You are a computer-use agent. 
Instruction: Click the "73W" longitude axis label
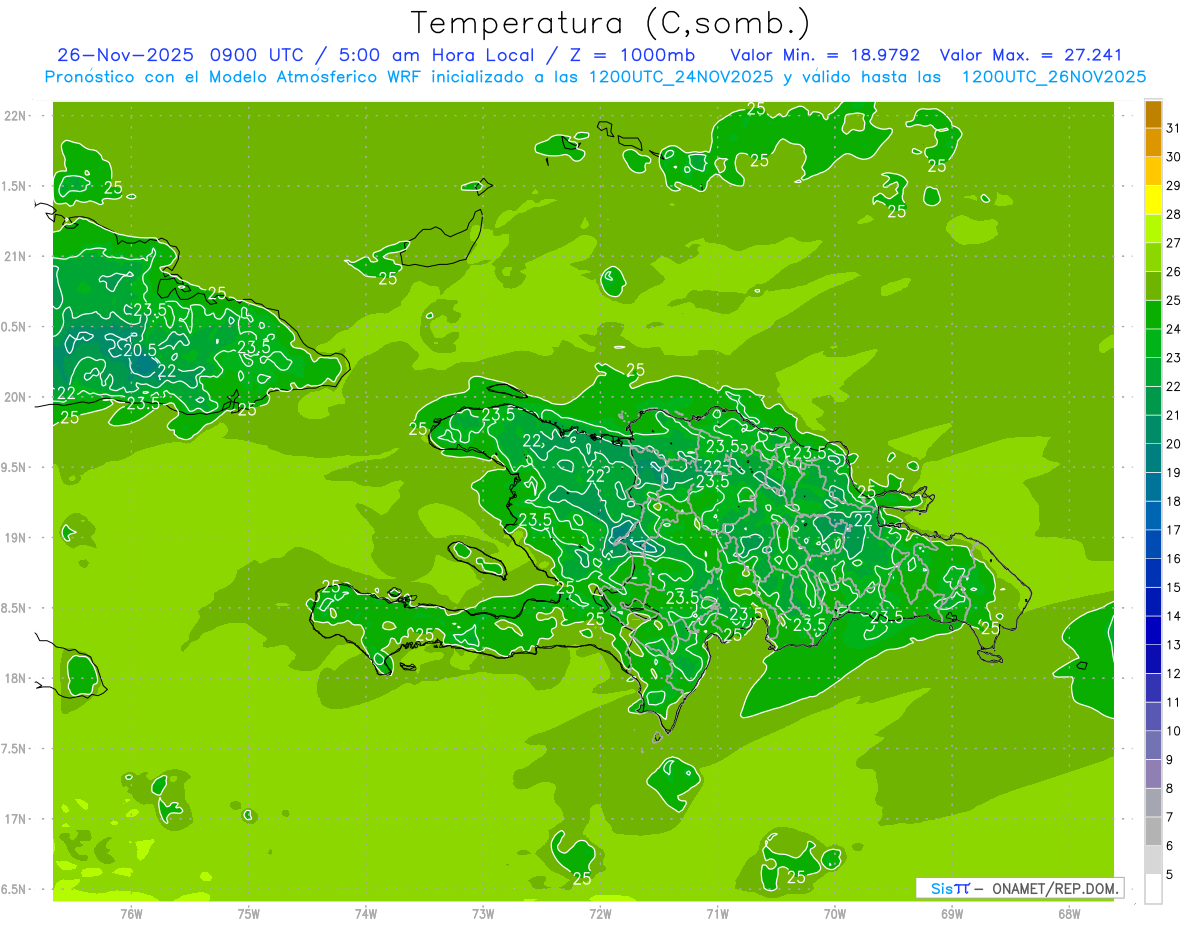(x=483, y=914)
